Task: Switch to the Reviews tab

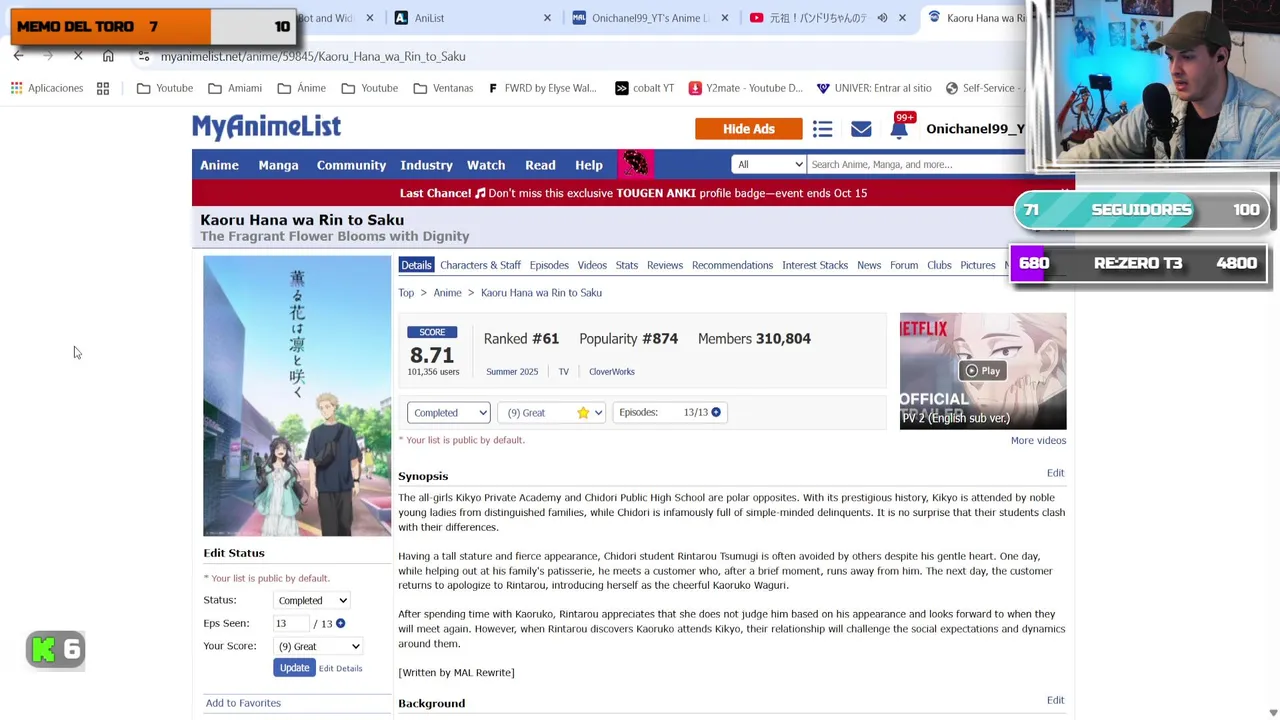Action: [665, 265]
